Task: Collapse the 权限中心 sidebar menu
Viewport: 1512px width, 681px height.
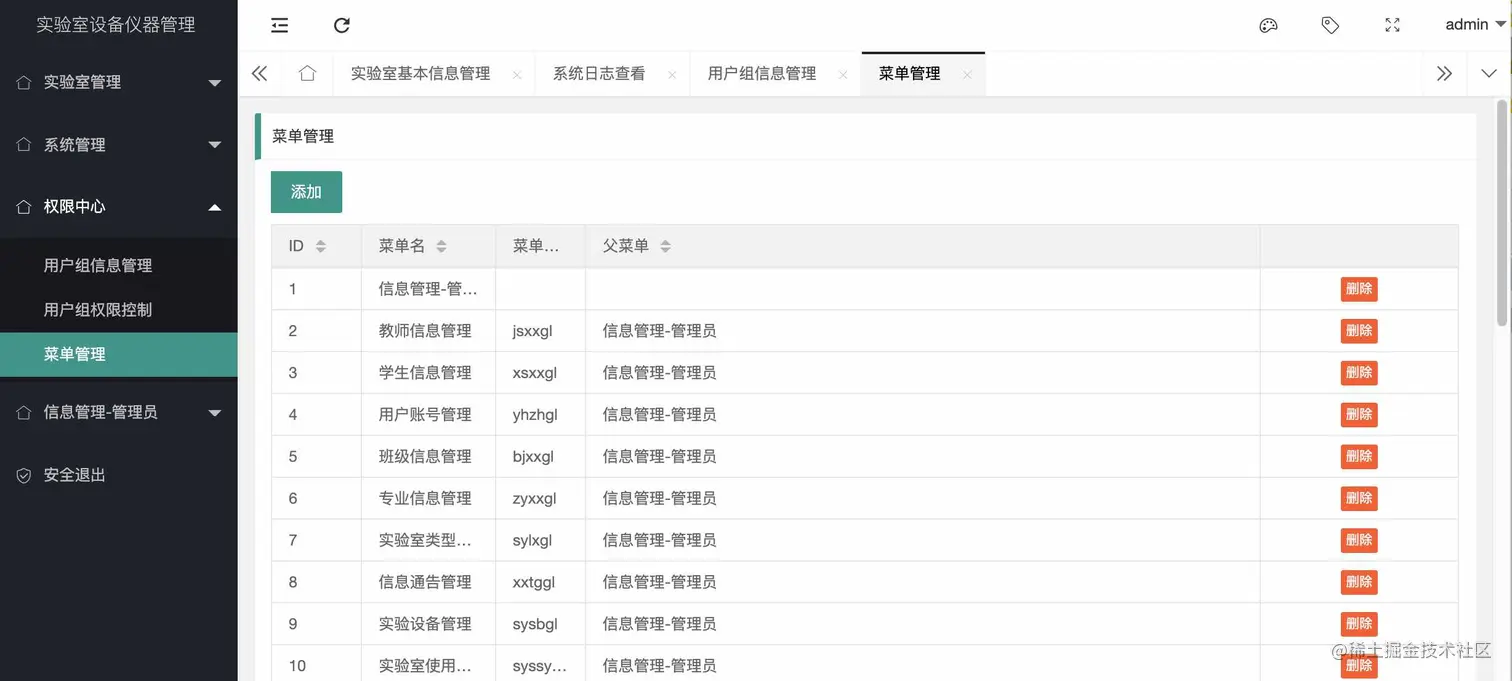Action: click(x=119, y=206)
